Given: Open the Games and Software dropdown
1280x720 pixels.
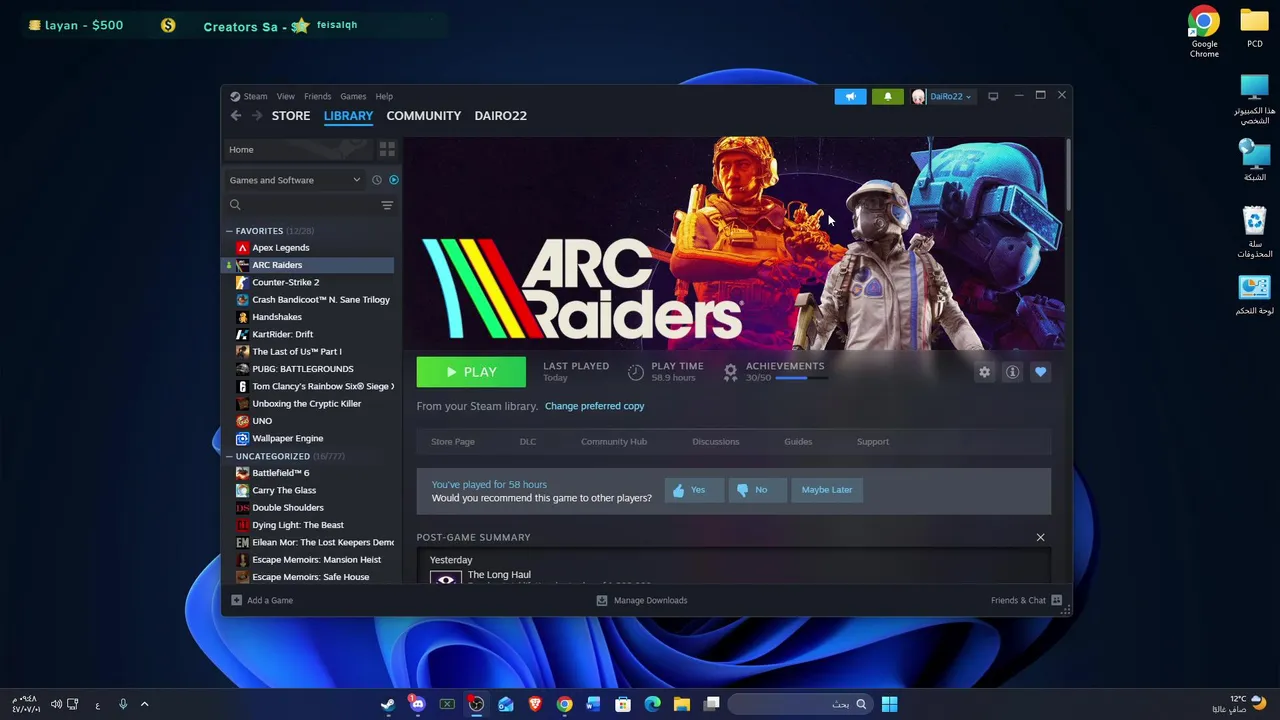Looking at the screenshot, I should pos(295,180).
